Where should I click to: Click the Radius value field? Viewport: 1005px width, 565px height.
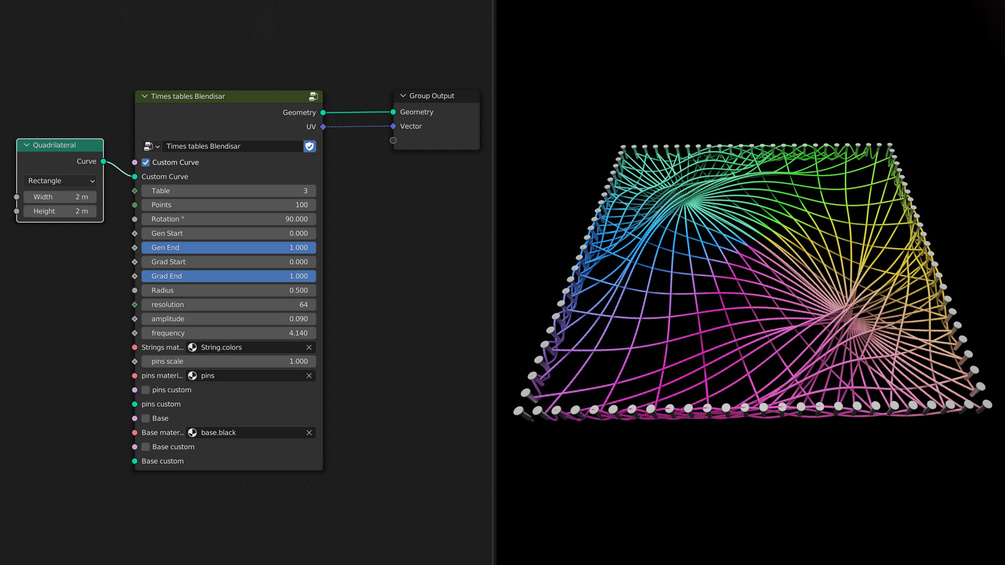pyautogui.click(x=228, y=290)
